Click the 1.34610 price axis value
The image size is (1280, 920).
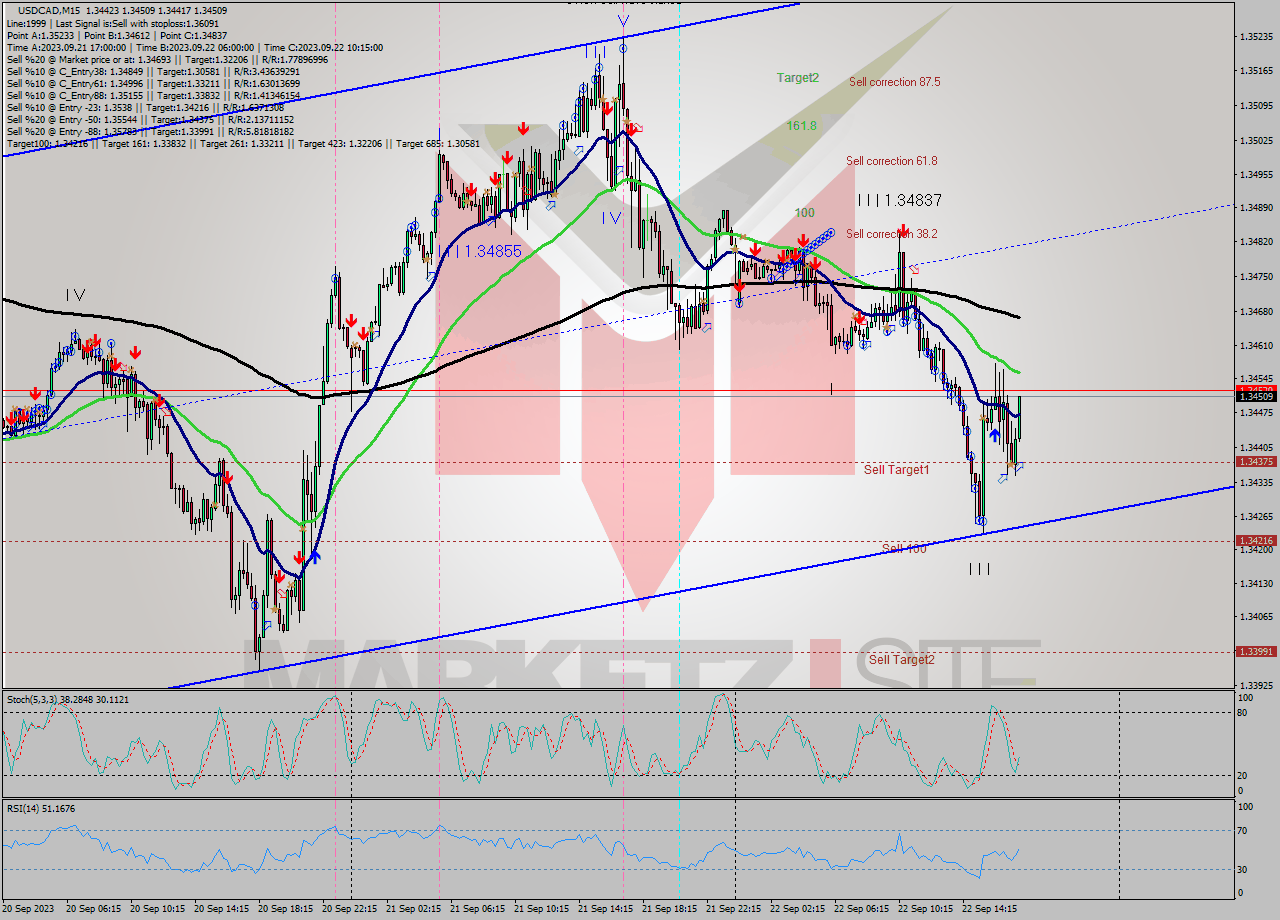click(x=1256, y=346)
